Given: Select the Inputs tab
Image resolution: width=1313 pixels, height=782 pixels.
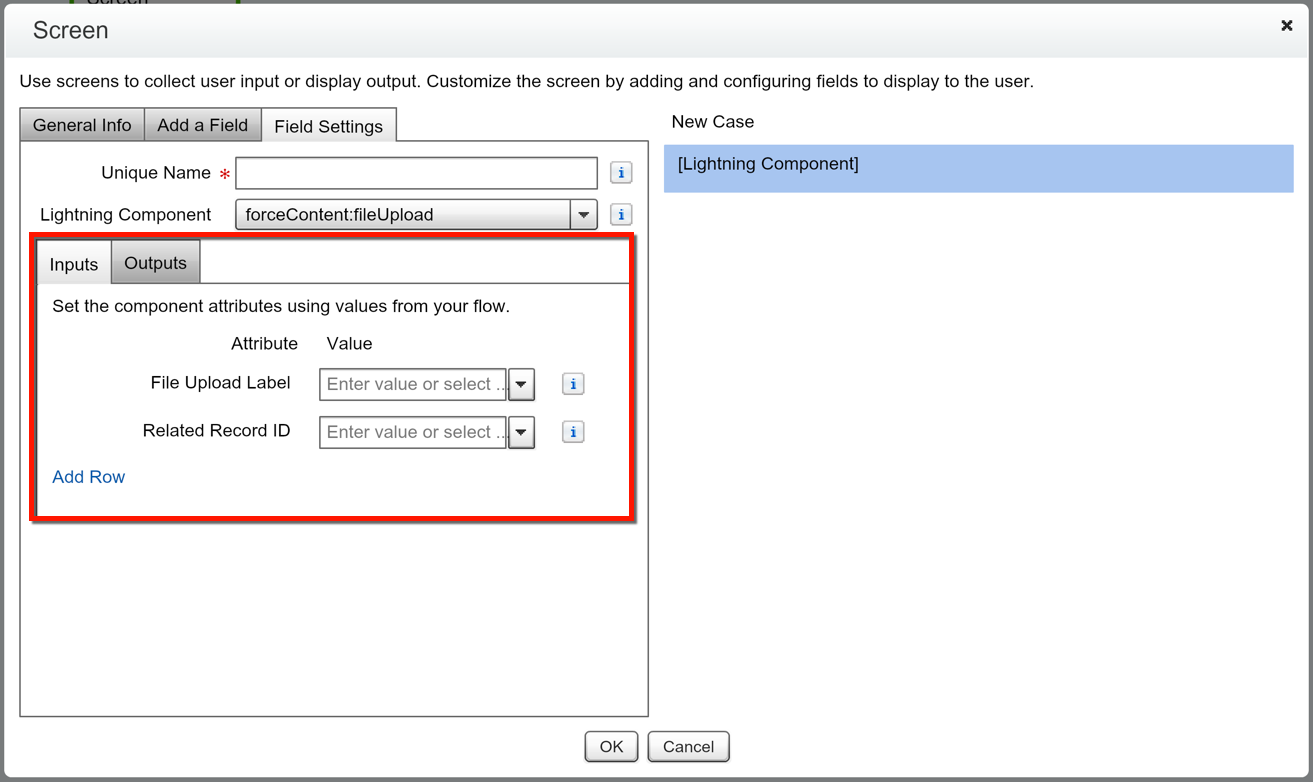Looking at the screenshot, I should pos(74,264).
